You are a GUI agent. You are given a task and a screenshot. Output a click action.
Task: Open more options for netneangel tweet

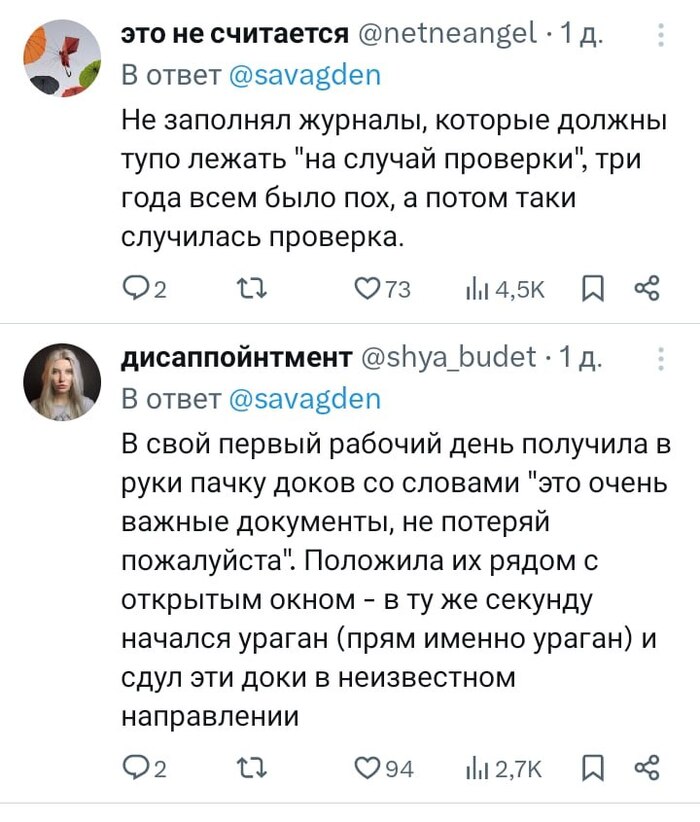pyautogui.click(x=660, y=37)
